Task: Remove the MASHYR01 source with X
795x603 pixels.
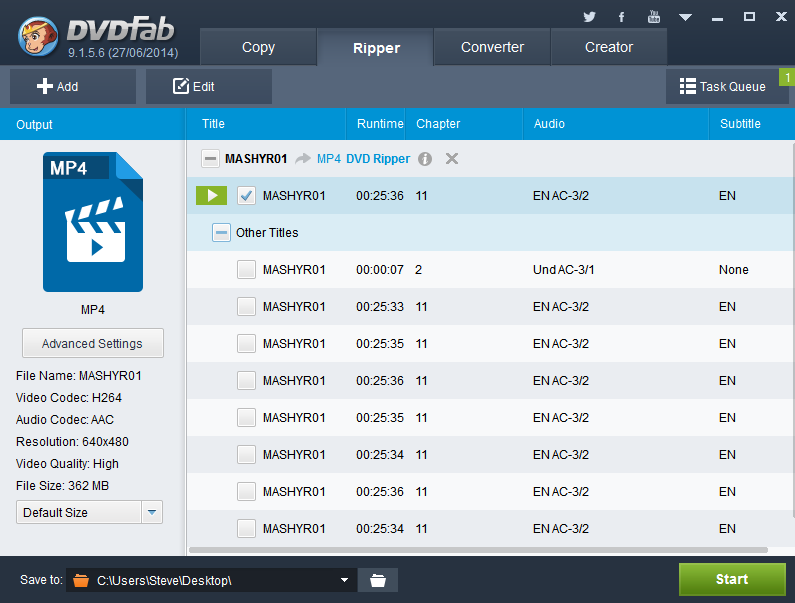Action: click(x=452, y=159)
